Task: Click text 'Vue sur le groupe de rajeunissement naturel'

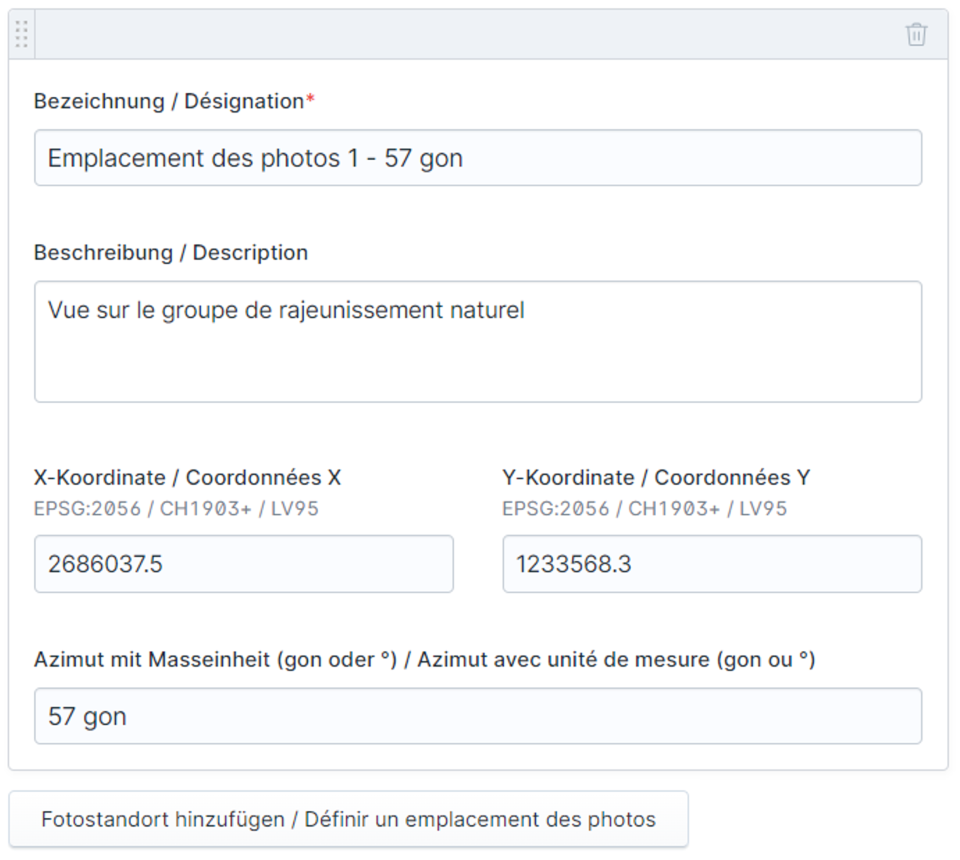Action: pos(286,311)
